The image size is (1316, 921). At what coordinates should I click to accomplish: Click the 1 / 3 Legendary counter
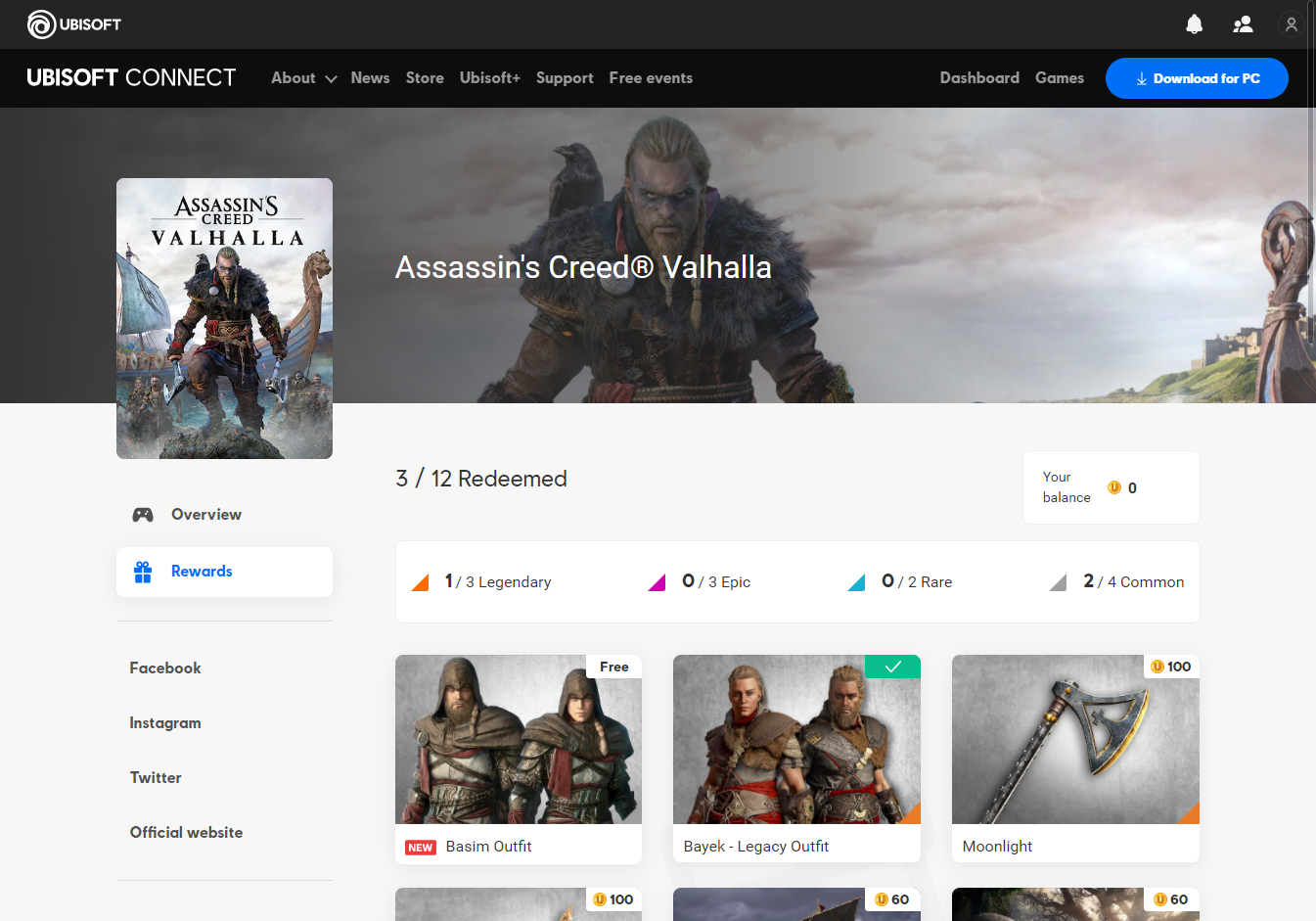498,582
